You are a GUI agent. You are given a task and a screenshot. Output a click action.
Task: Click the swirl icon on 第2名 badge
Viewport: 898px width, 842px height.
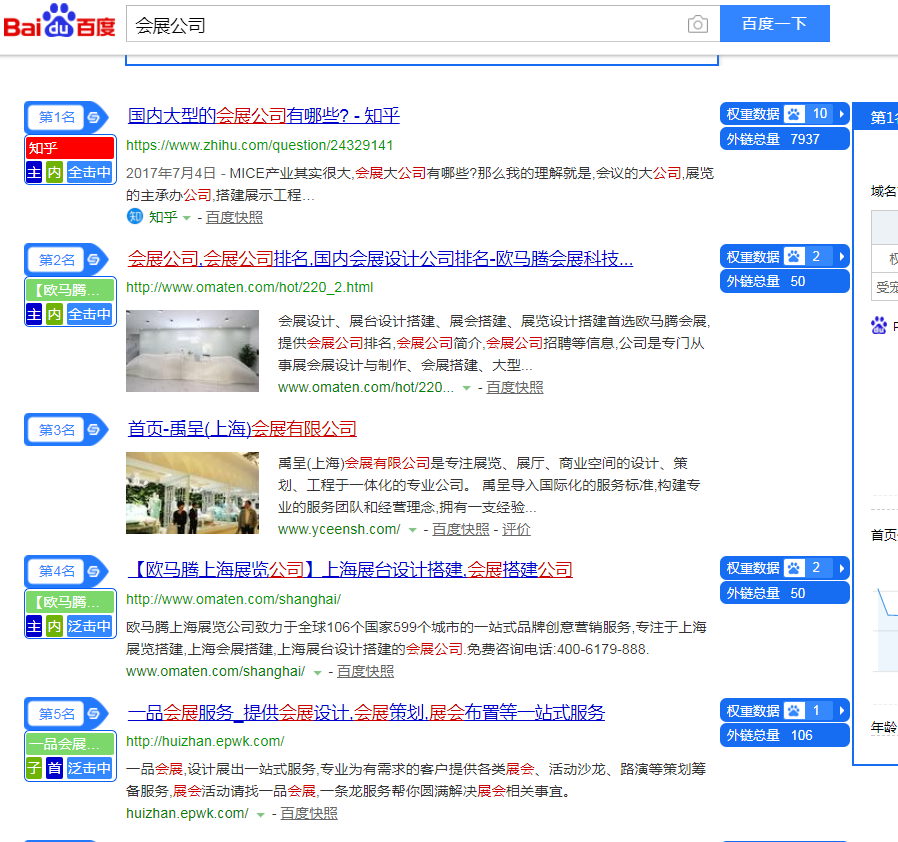pos(93,260)
